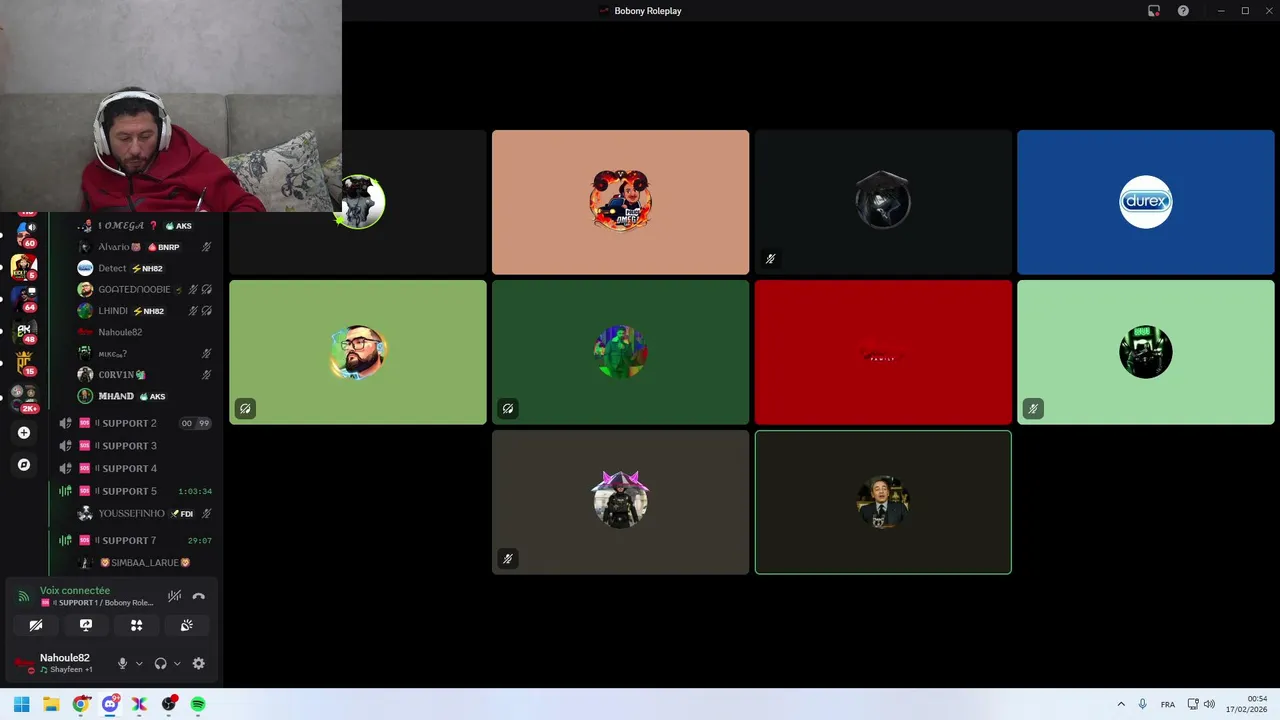Open inbox icon in title bar
Viewport: 1280px width, 720px height.
point(1154,11)
